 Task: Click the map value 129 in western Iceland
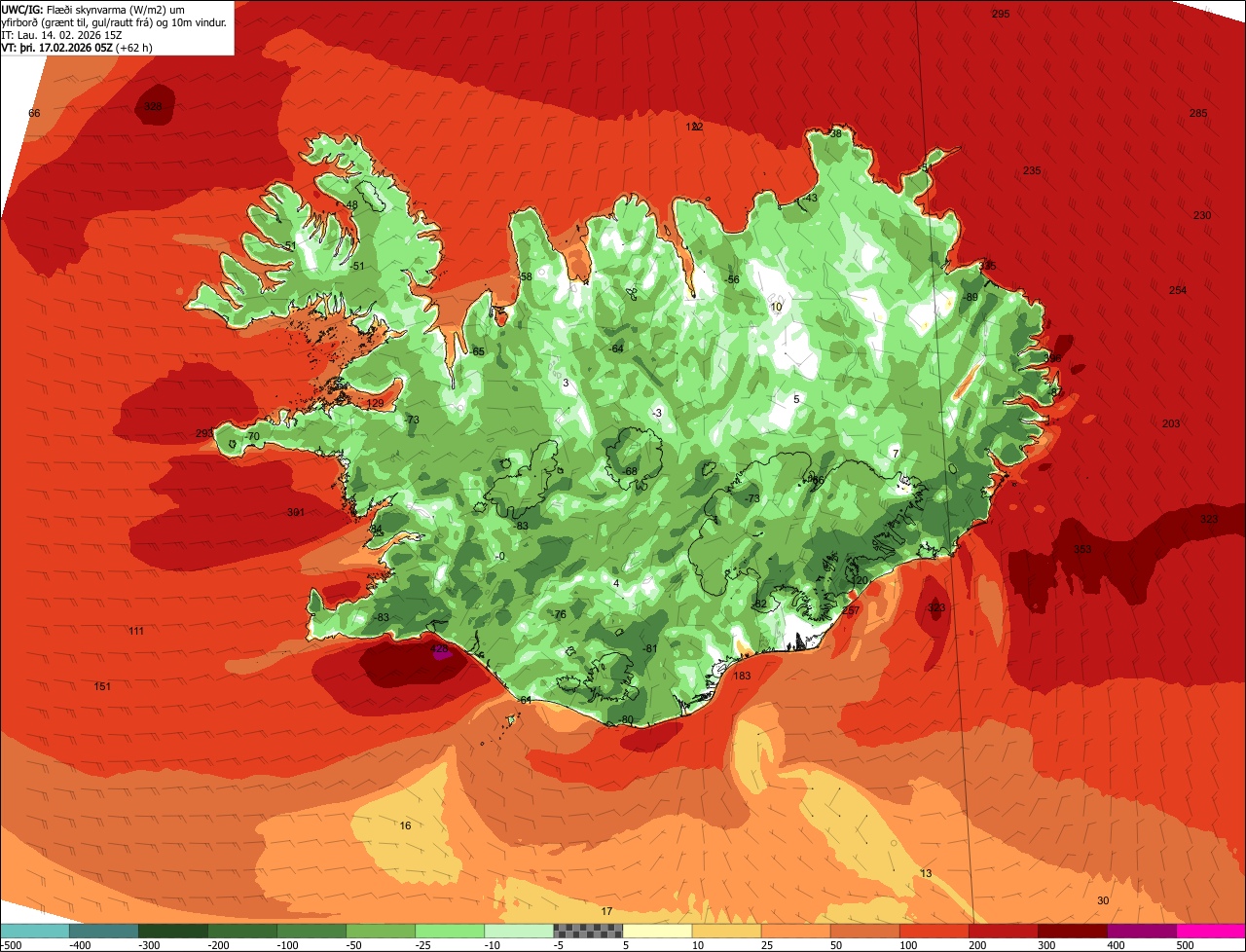(x=375, y=404)
